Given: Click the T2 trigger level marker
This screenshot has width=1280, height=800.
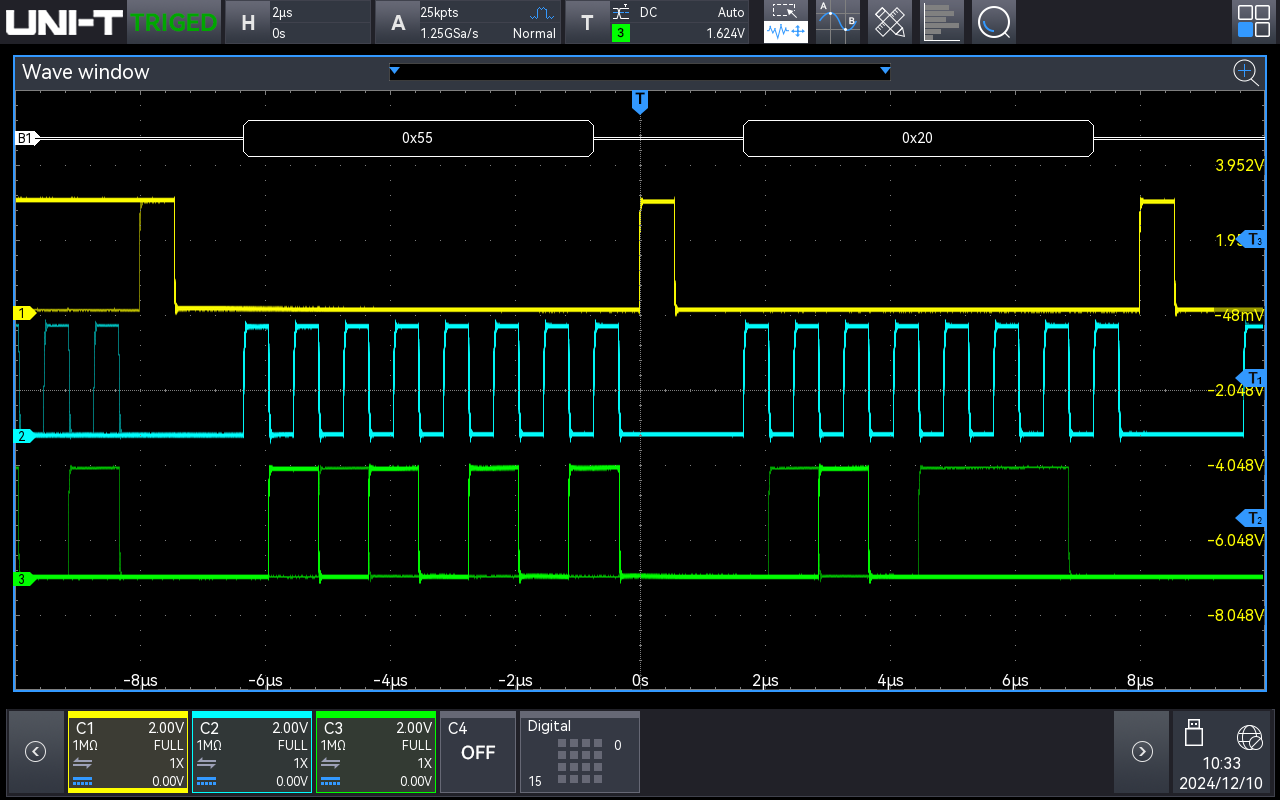Looking at the screenshot, I should click(x=1252, y=518).
